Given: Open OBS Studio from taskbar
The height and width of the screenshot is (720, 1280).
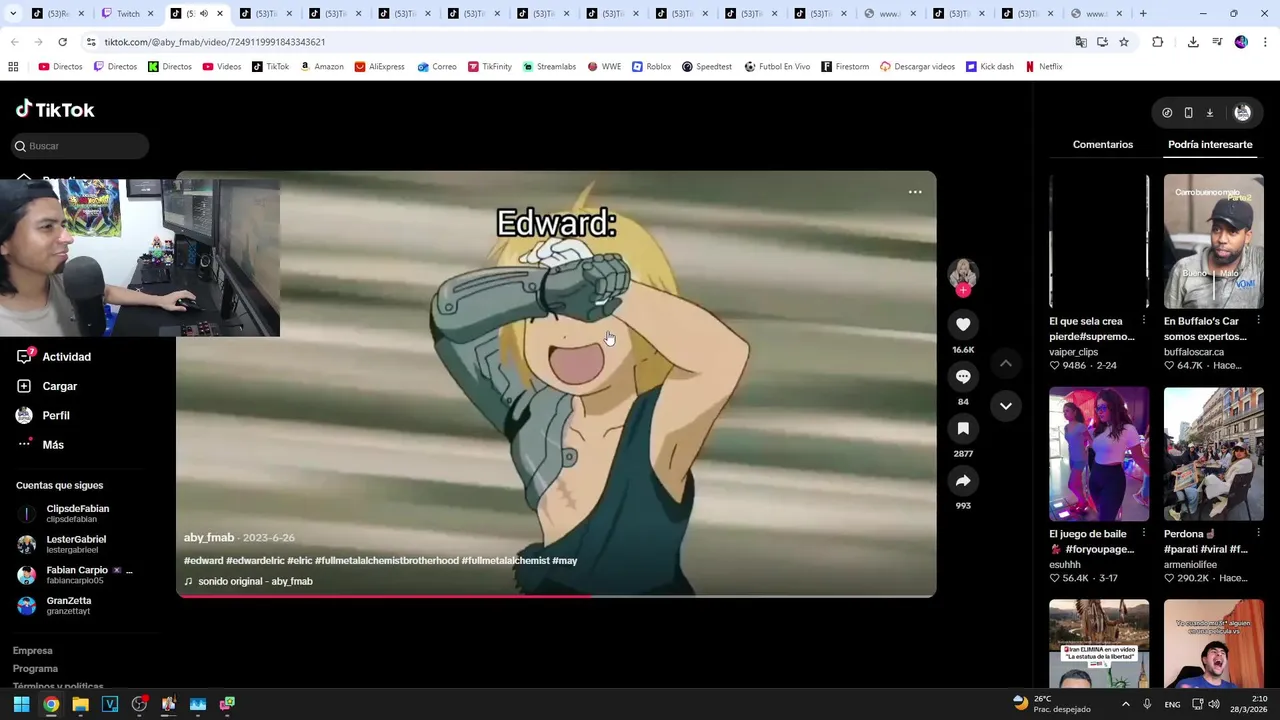Looking at the screenshot, I should tap(139, 704).
